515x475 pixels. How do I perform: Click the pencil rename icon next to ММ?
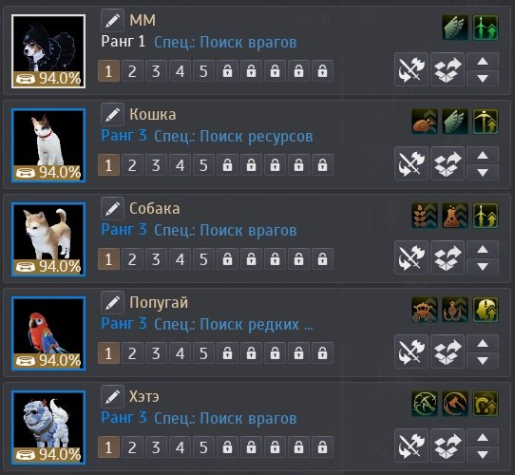coord(113,20)
